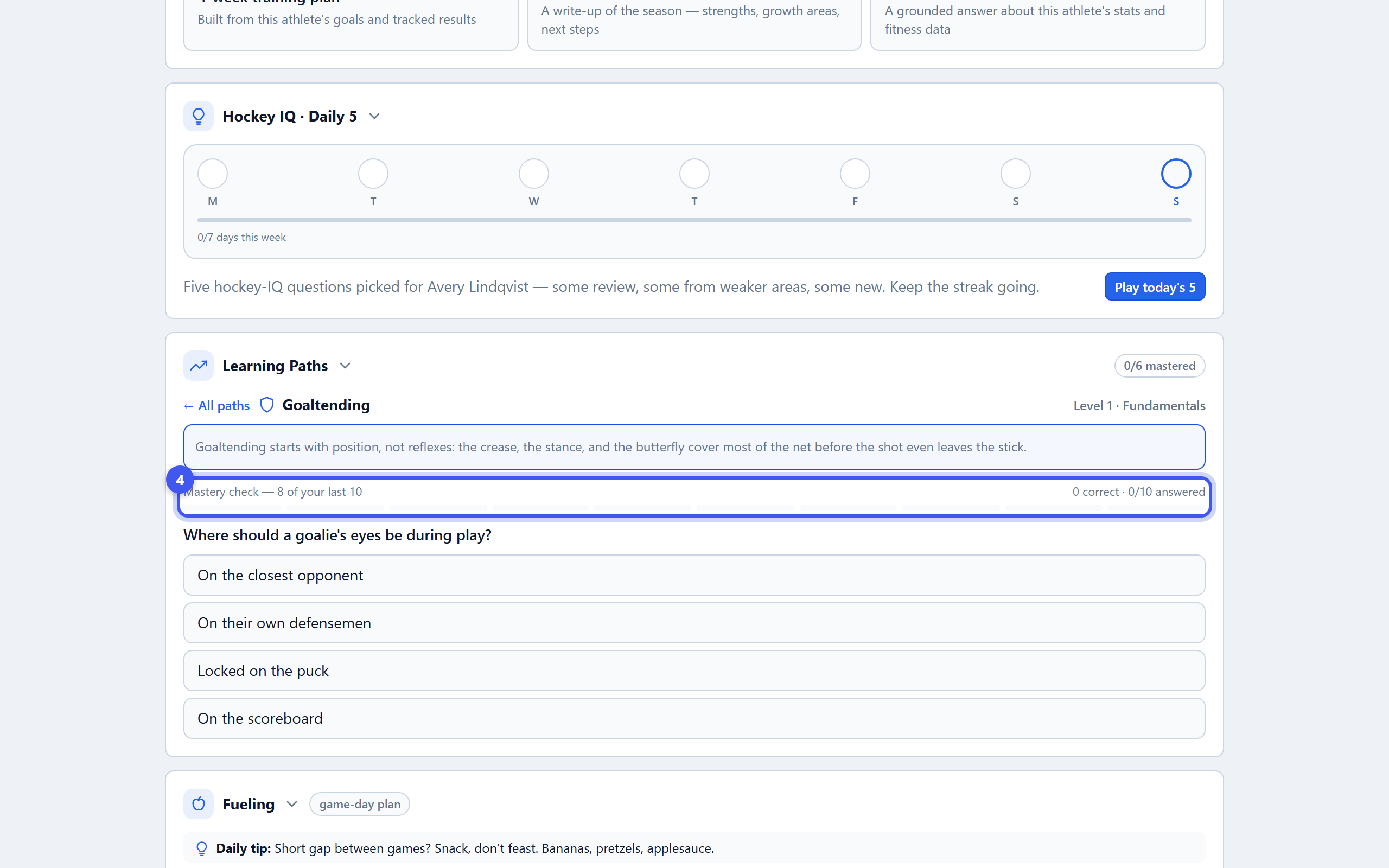This screenshot has height=868, width=1389.
Task: Click the Goaltending intro description box
Action: pos(694,446)
